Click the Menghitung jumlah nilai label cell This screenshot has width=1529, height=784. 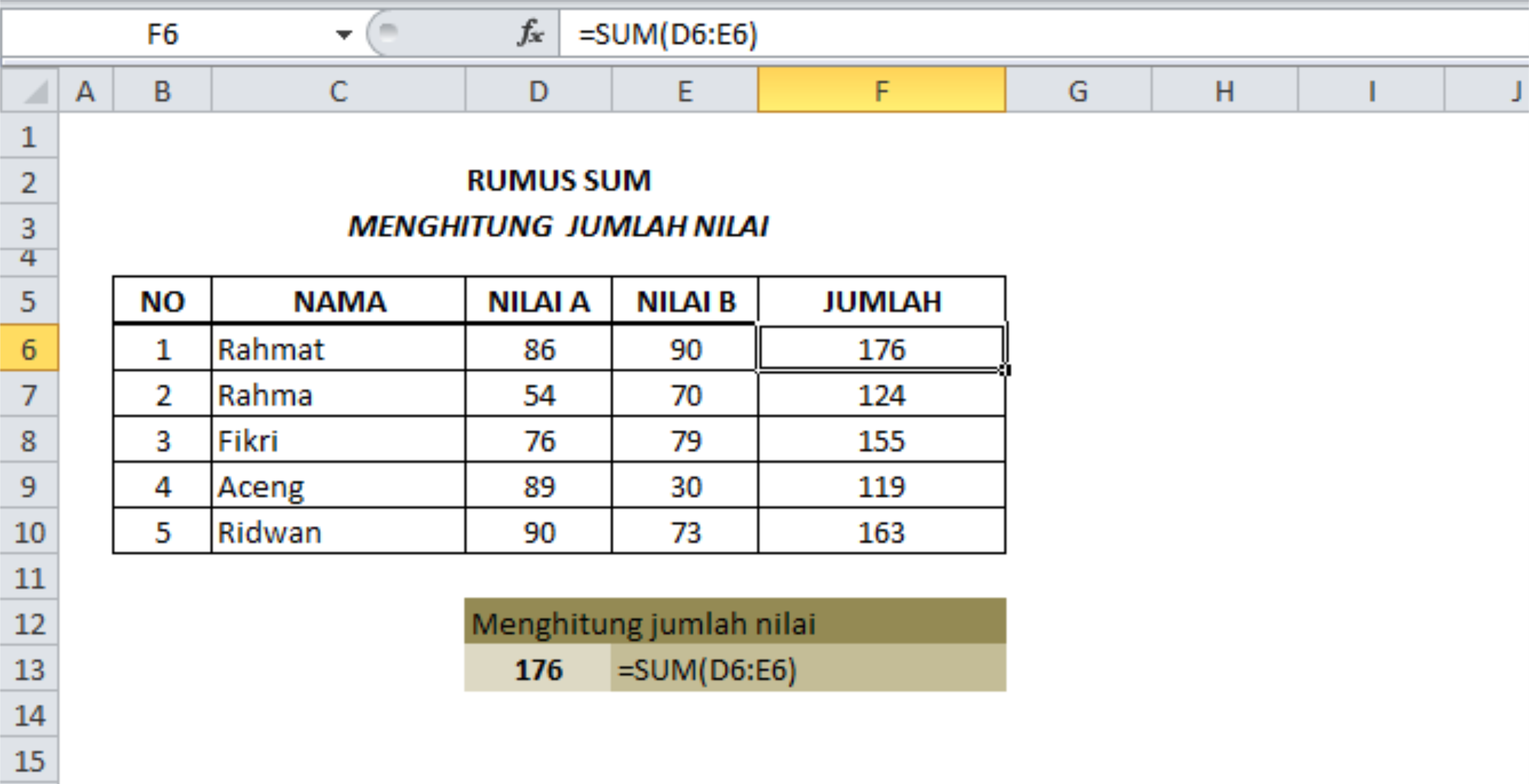tap(736, 621)
